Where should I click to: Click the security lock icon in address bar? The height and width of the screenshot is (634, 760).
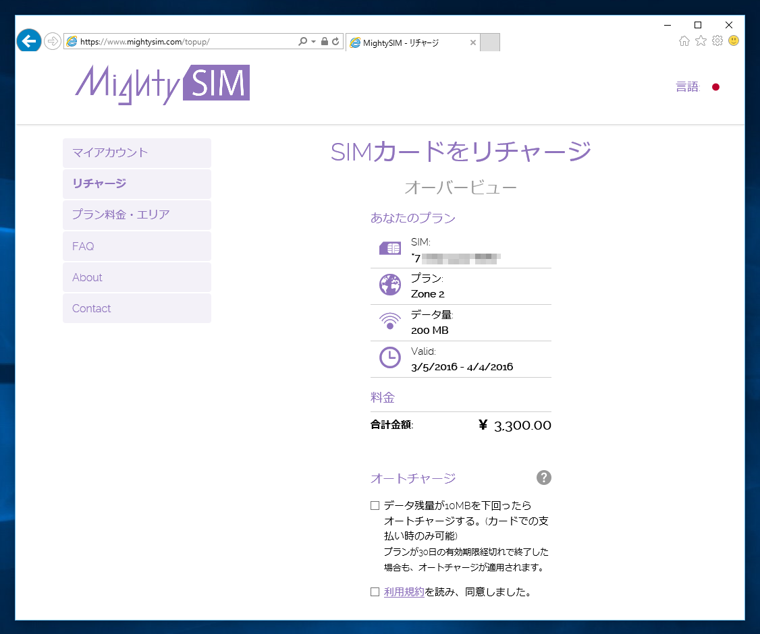click(x=324, y=41)
